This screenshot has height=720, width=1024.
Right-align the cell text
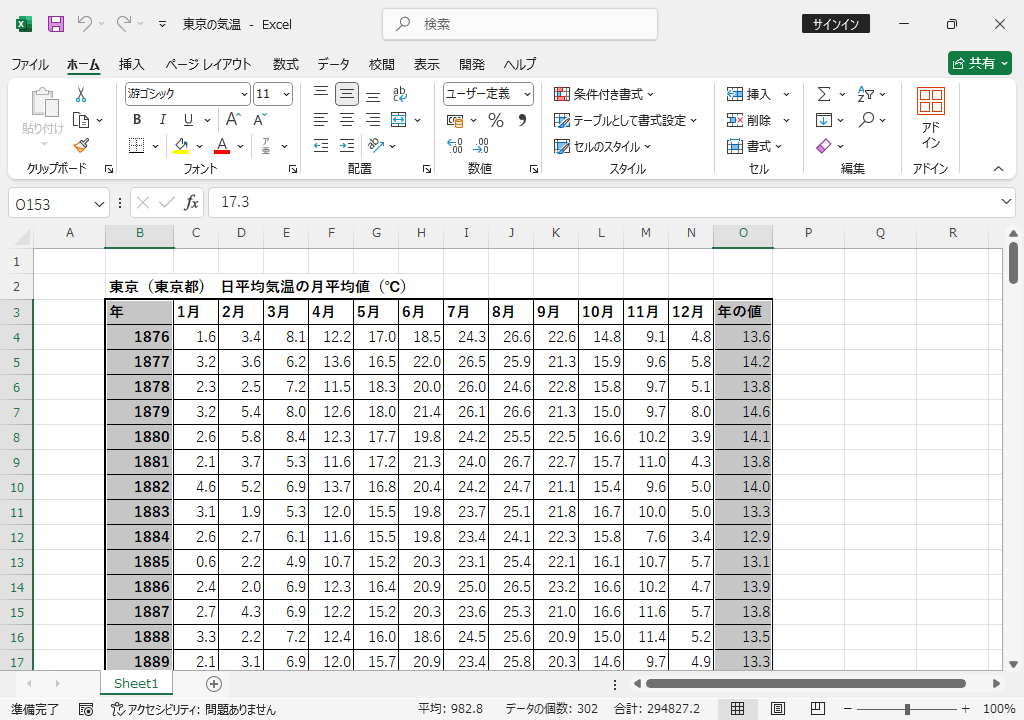373,120
